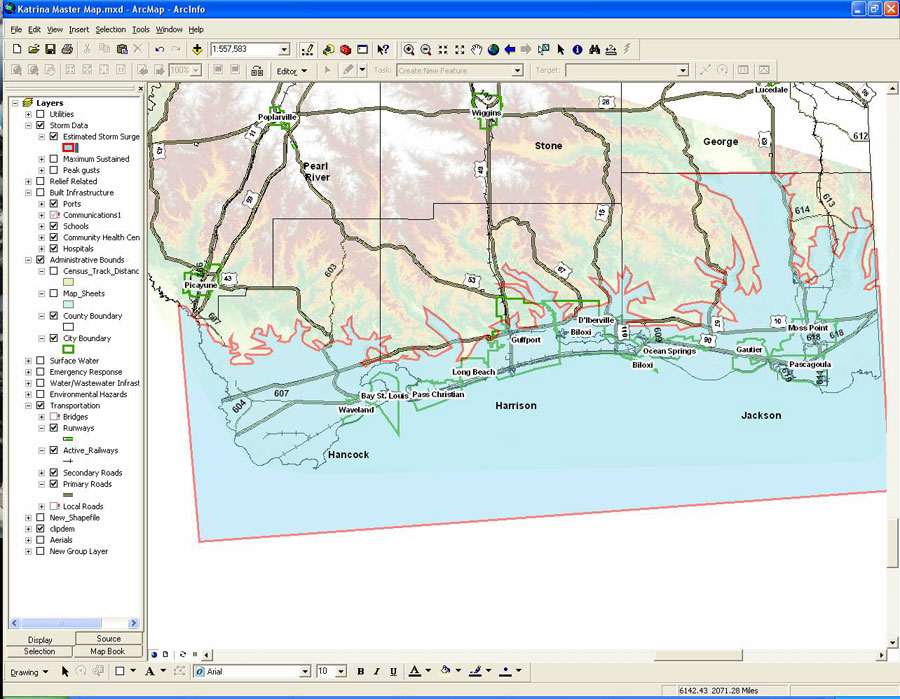This screenshot has width=900, height=699.
Task: Open the Edit menu
Action: pos(34,30)
